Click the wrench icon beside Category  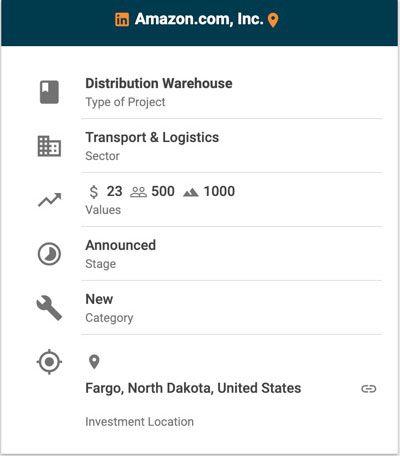pos(49,308)
